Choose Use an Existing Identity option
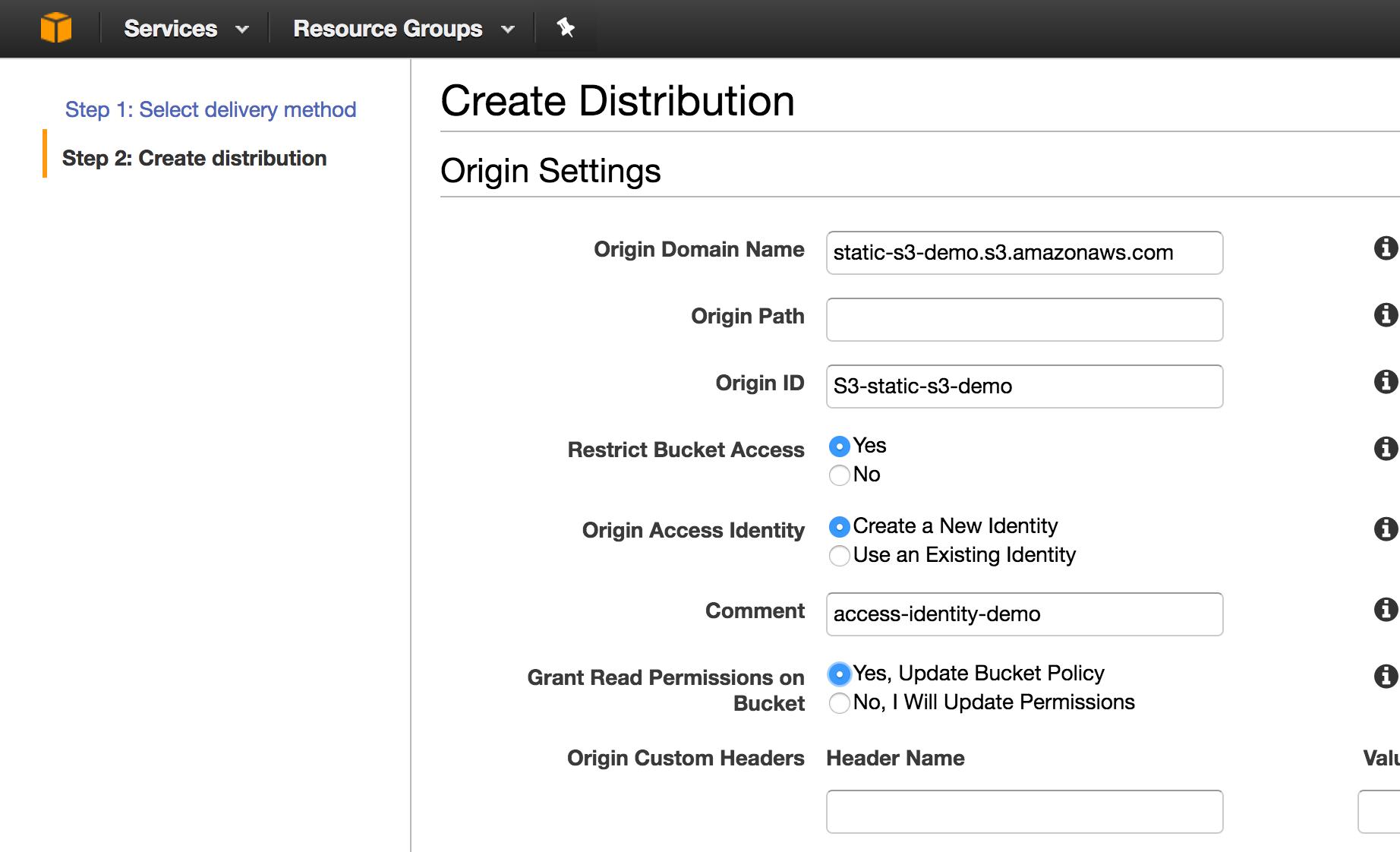Viewport: 1400px width, 852px height. point(839,556)
